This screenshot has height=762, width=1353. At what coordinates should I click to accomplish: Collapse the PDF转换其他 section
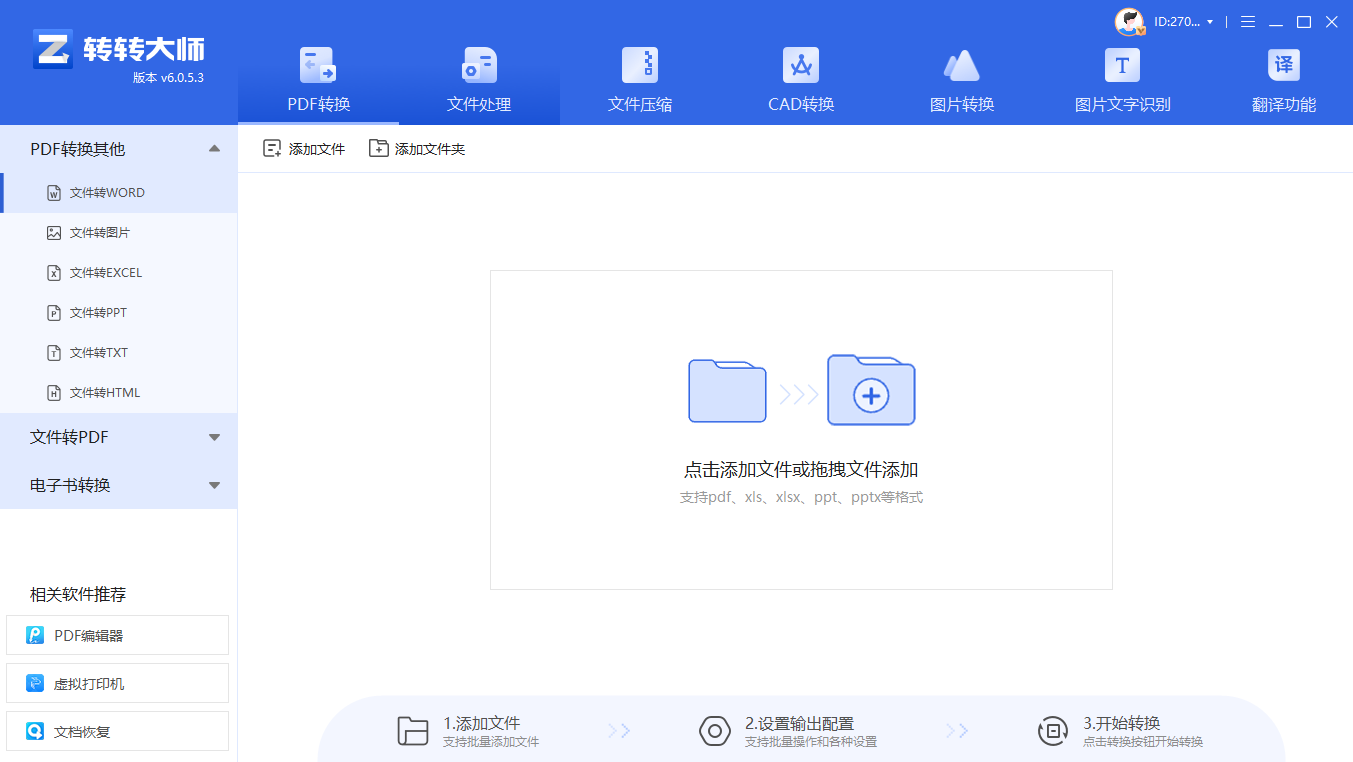[x=213, y=148]
